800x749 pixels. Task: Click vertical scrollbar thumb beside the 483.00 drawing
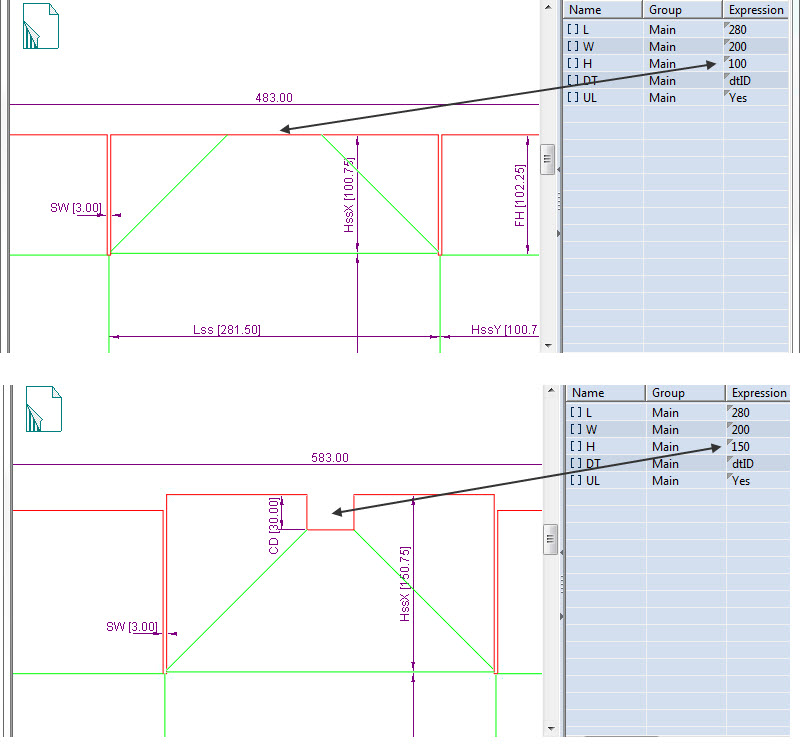pyautogui.click(x=547, y=159)
